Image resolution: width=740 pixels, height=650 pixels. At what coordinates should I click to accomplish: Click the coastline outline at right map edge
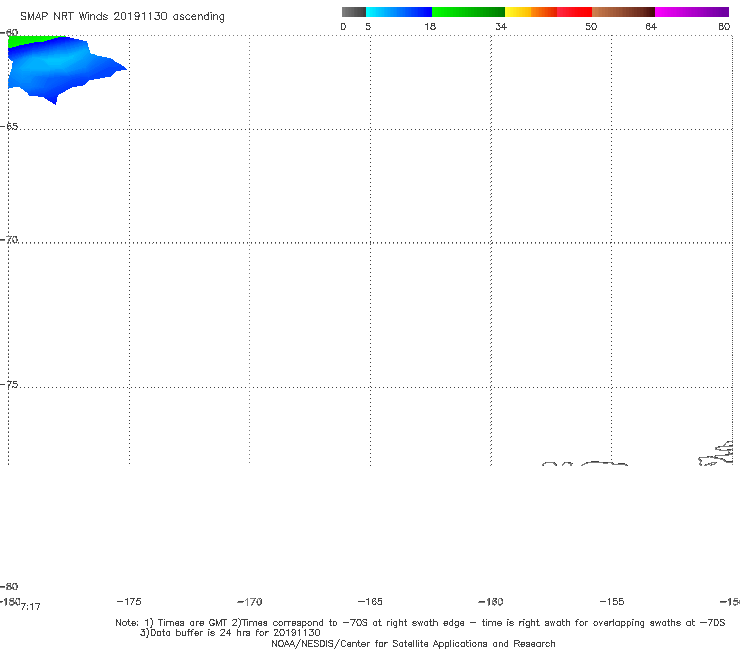716,454
